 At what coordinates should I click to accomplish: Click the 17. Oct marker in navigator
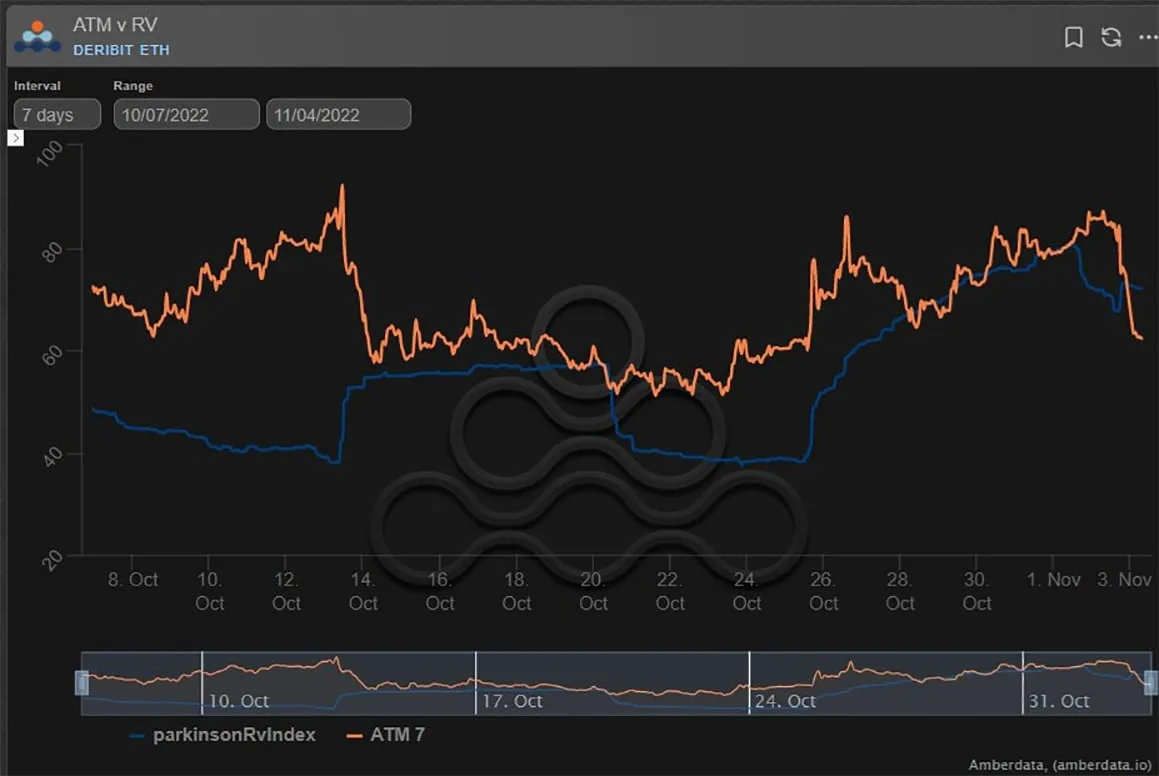tap(512, 701)
